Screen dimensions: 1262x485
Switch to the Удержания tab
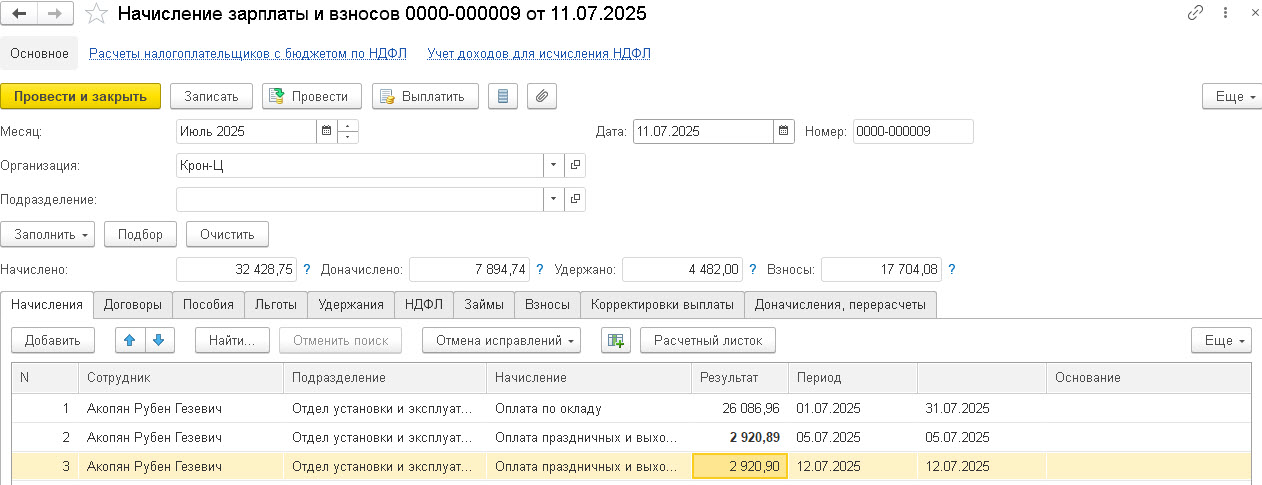[x=351, y=305]
